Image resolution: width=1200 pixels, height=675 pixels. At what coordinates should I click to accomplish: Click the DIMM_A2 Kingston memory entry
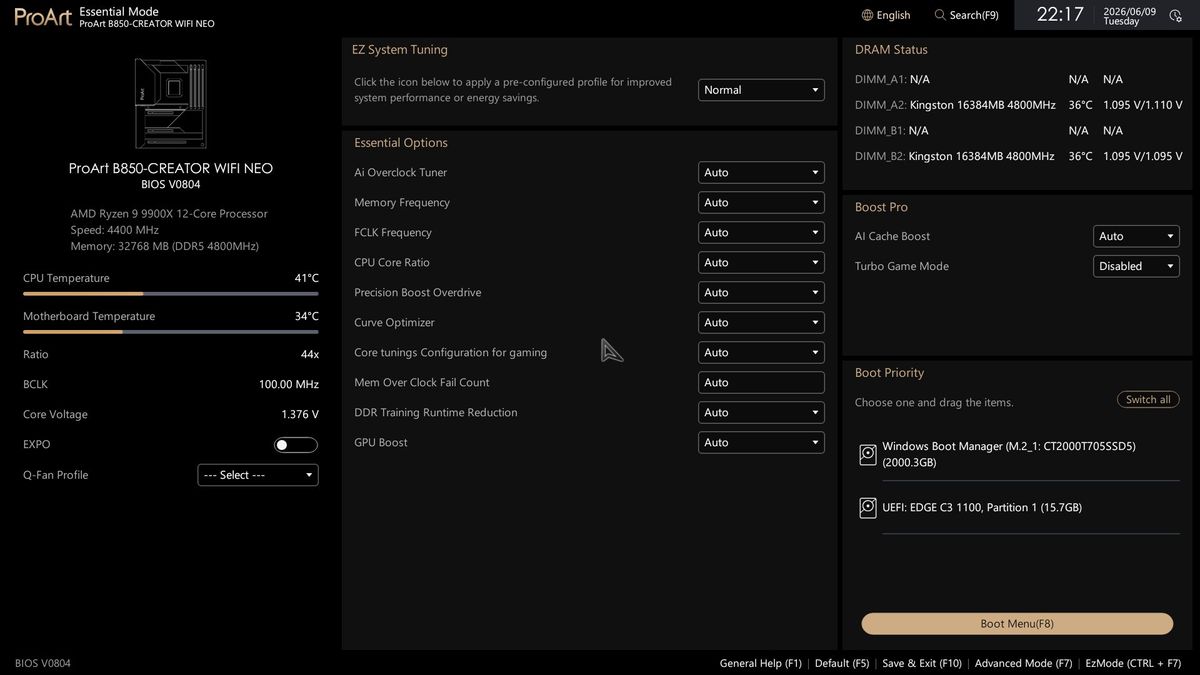pyautogui.click(x=1019, y=105)
